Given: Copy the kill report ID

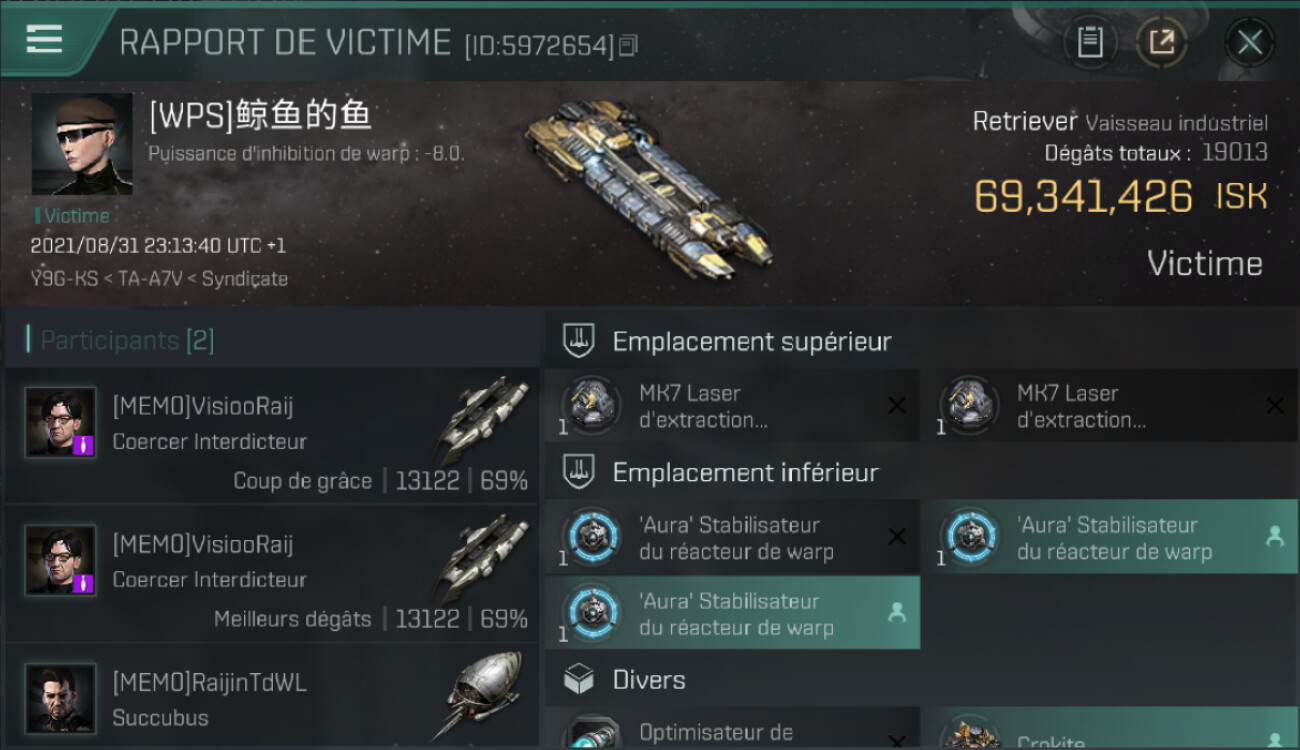Looking at the screenshot, I should click(628, 45).
